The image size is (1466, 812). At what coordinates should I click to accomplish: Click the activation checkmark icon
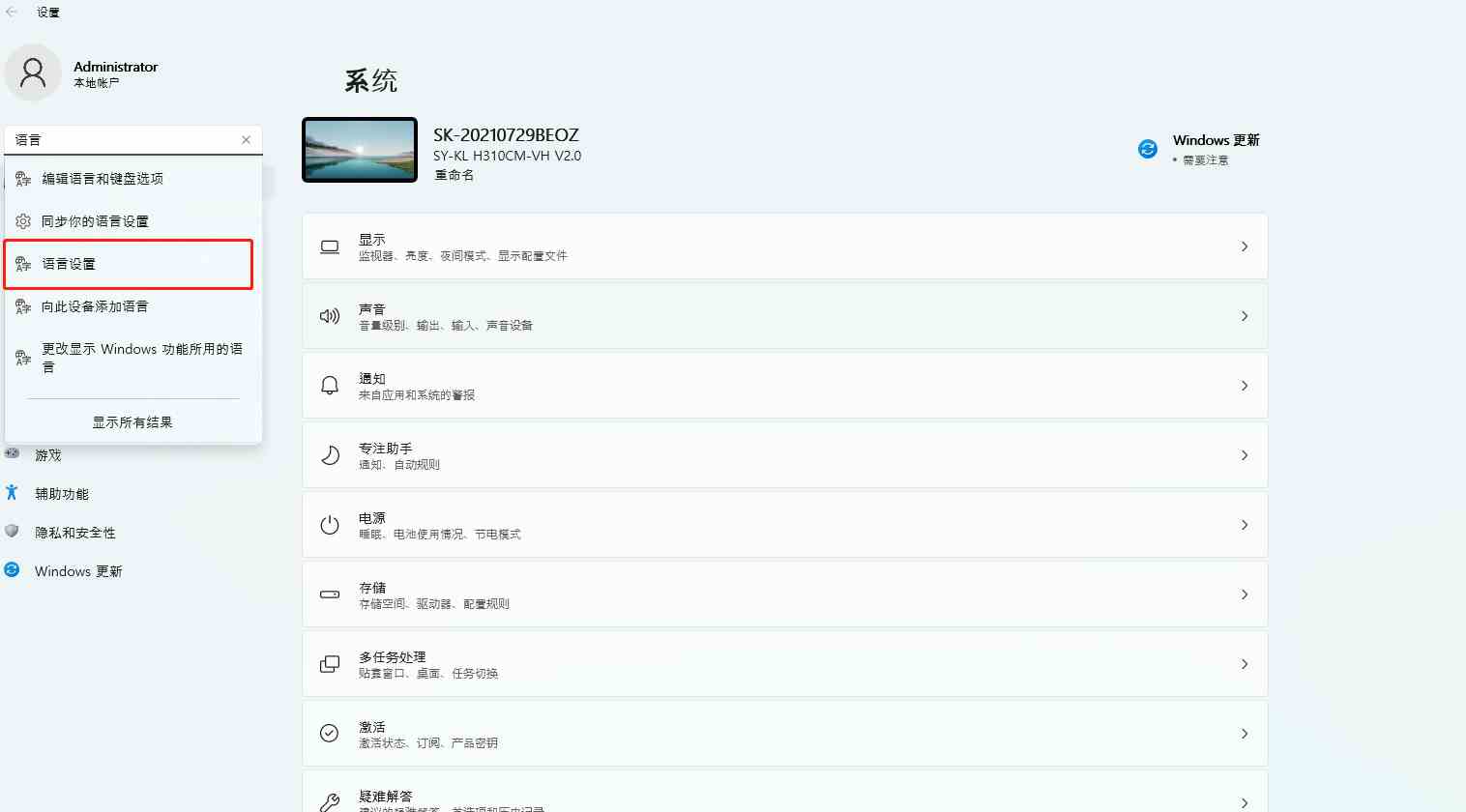coord(330,734)
